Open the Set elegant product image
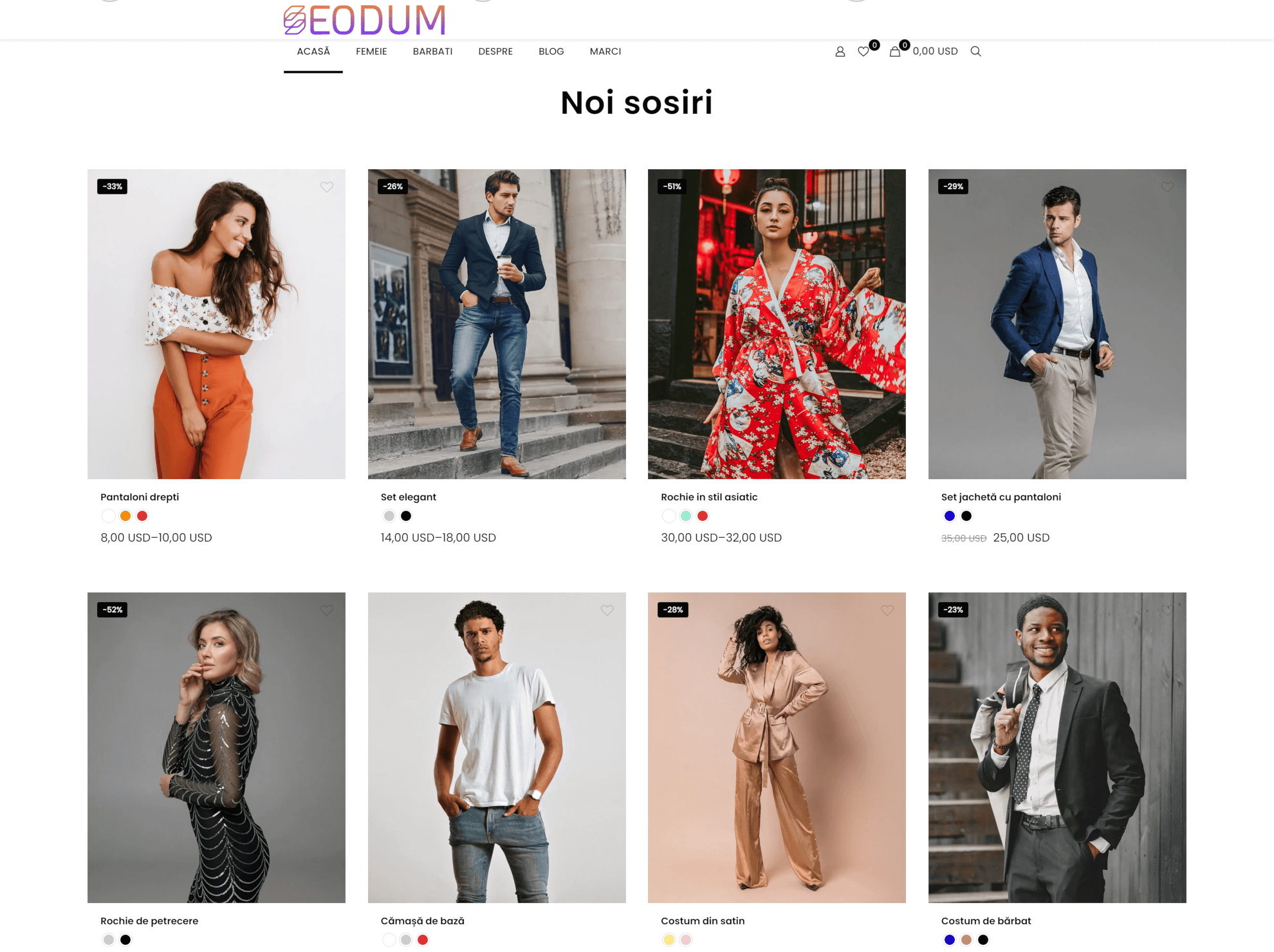The height and width of the screenshot is (952, 1274). pyautogui.click(x=497, y=324)
